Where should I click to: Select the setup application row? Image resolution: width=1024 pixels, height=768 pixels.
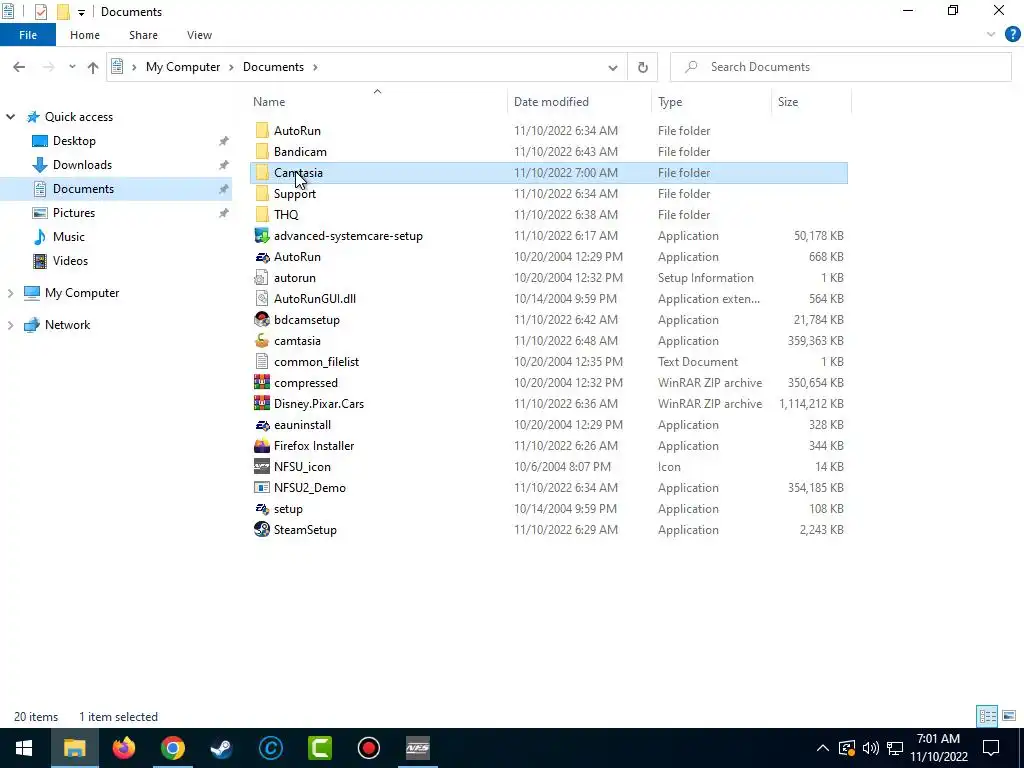549,509
